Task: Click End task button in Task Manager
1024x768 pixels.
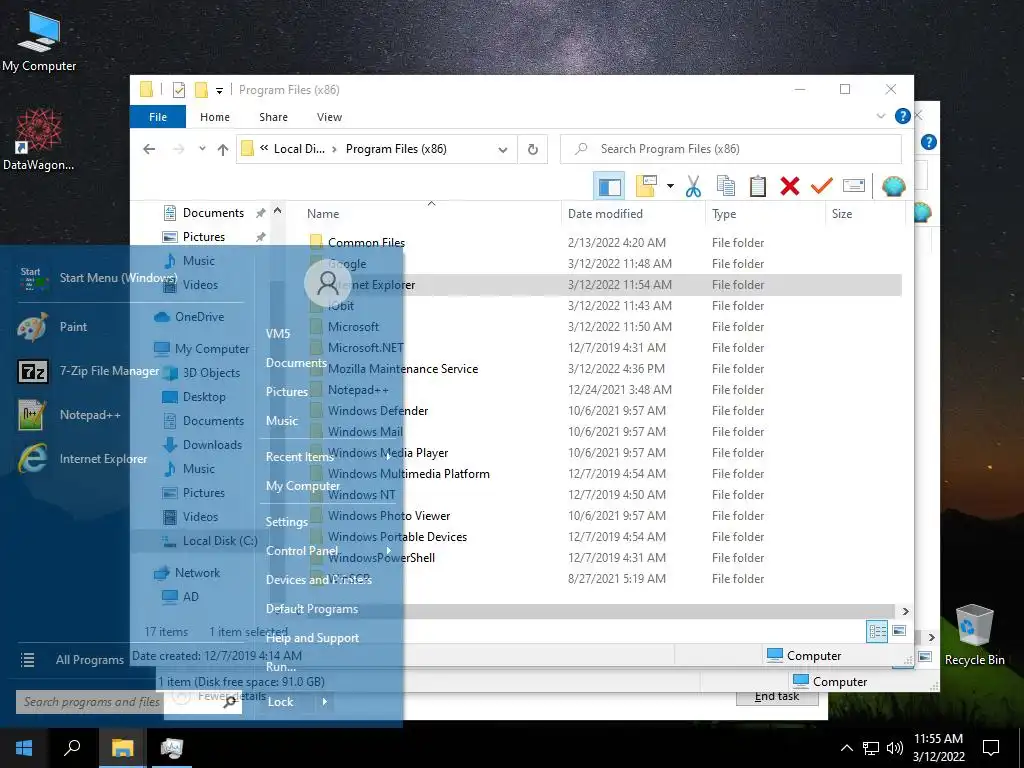Action: pos(776,697)
